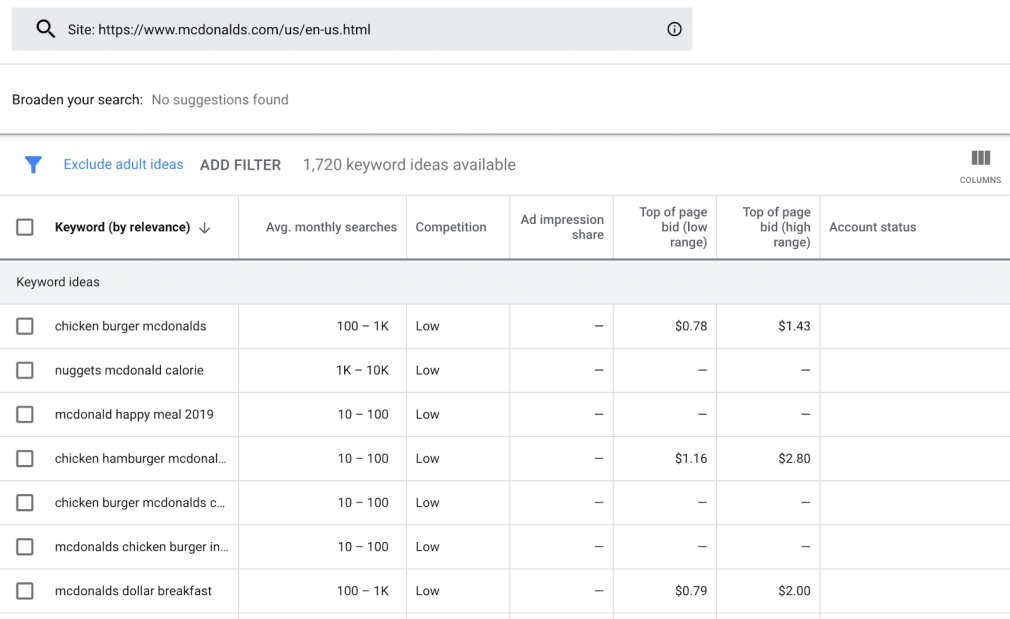Click the $2.00 high bid value
This screenshot has height=619, width=1010.
(x=794, y=591)
